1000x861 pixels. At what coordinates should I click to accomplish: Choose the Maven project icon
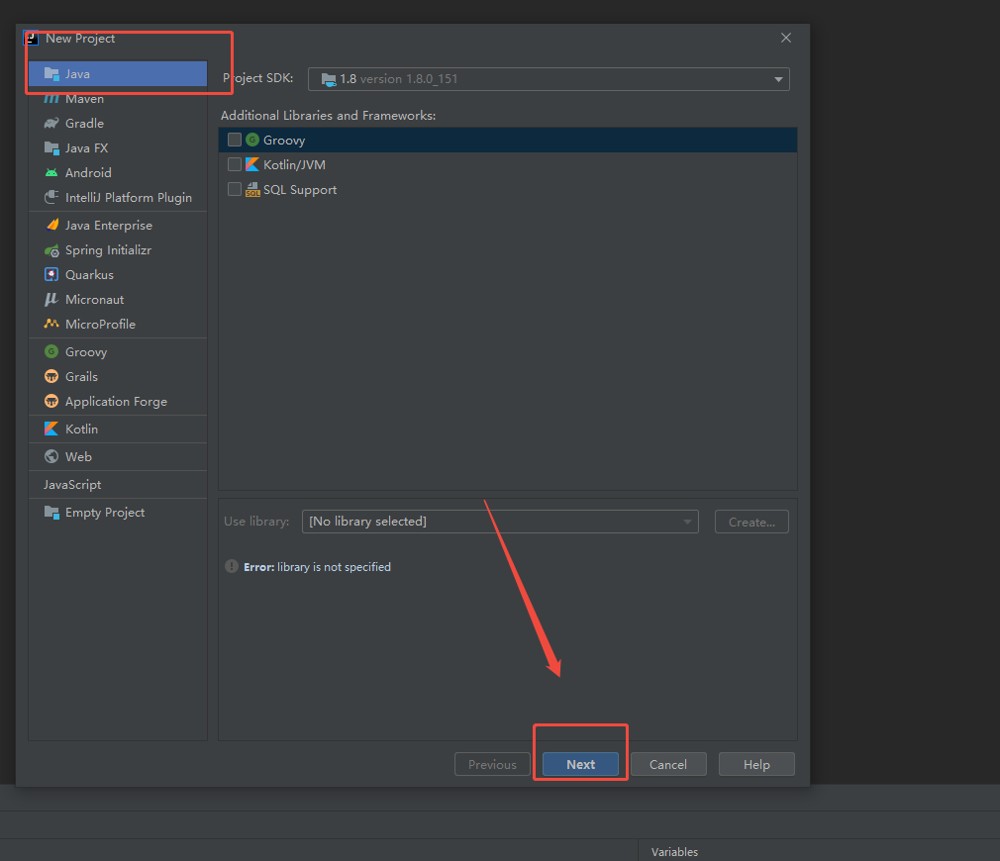click(52, 98)
